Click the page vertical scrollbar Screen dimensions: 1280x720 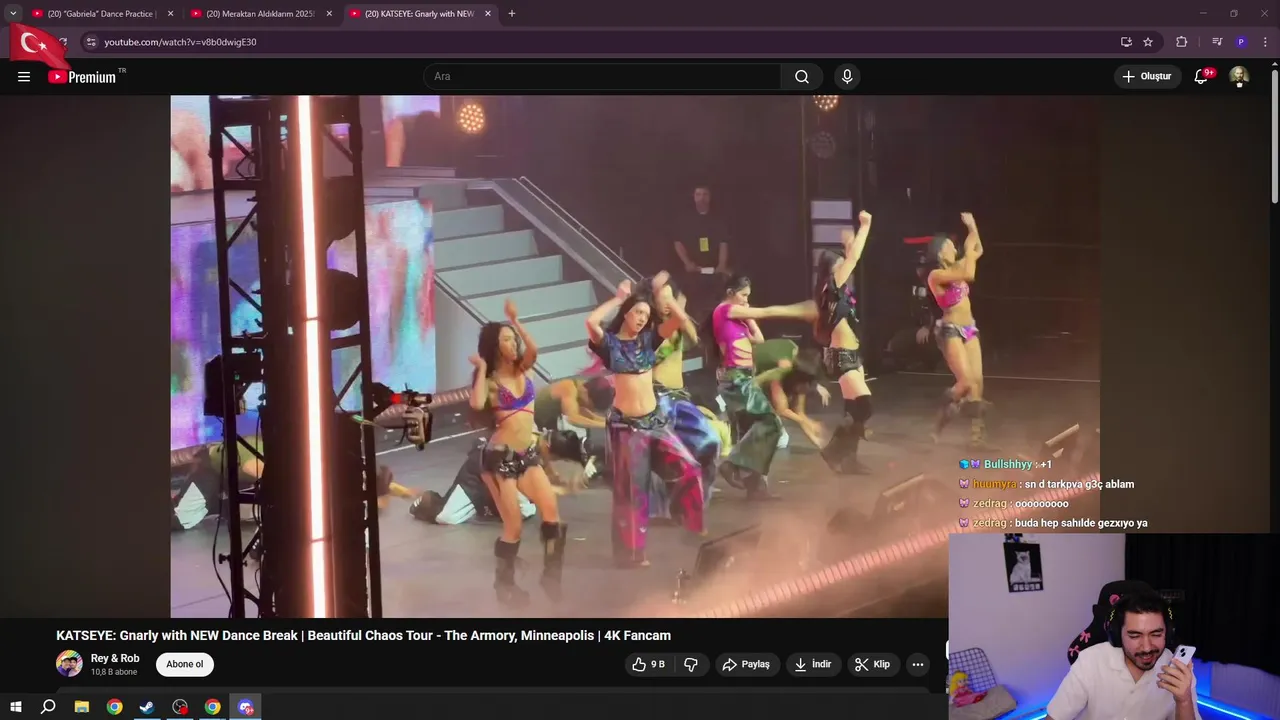[x=1274, y=134]
